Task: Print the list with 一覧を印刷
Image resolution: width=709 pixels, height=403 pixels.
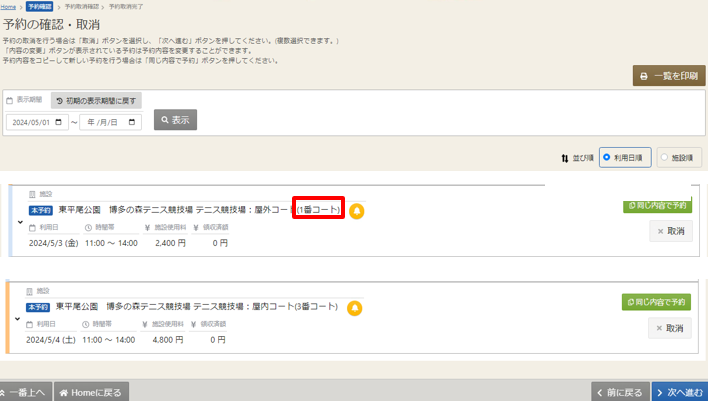Action: click(x=669, y=76)
